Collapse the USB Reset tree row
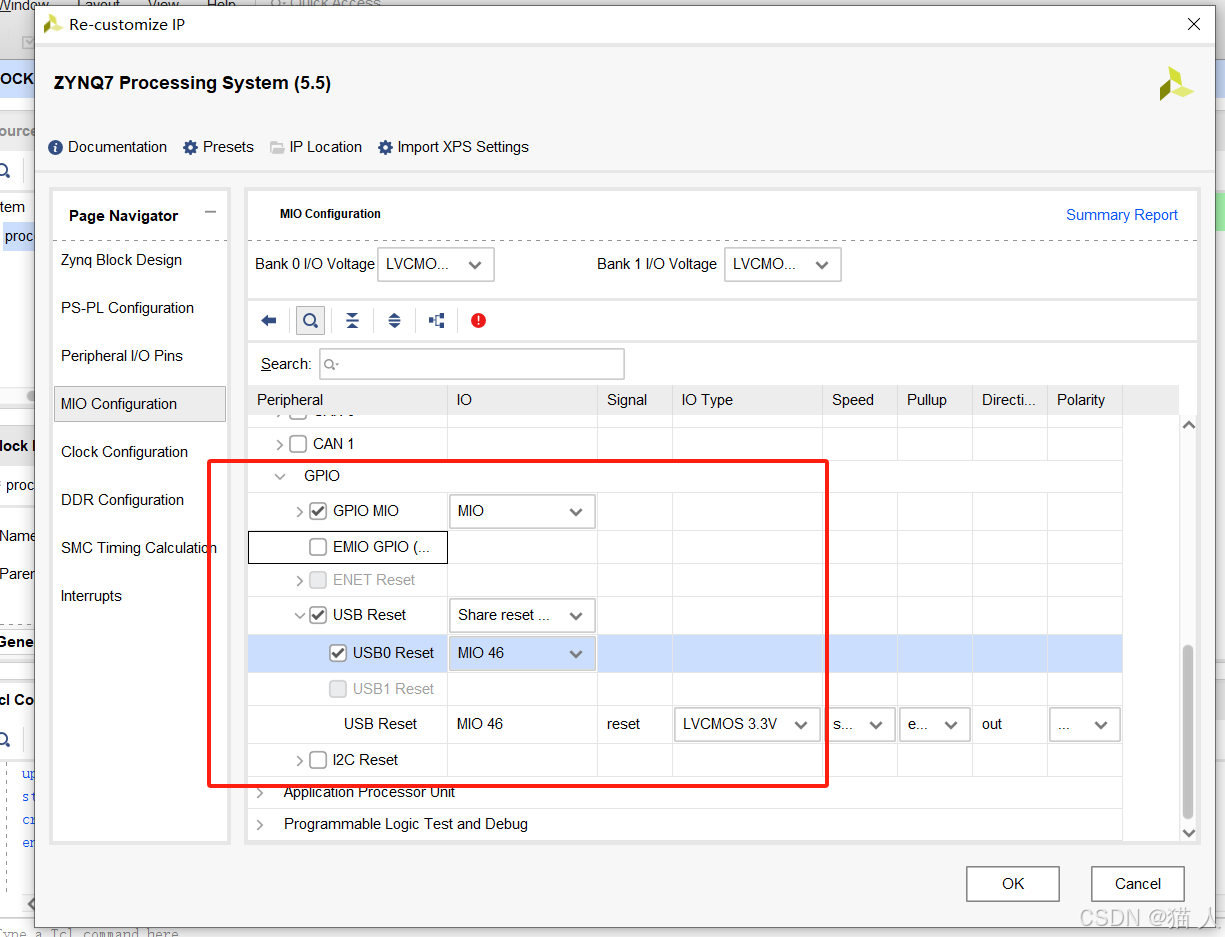 click(299, 616)
